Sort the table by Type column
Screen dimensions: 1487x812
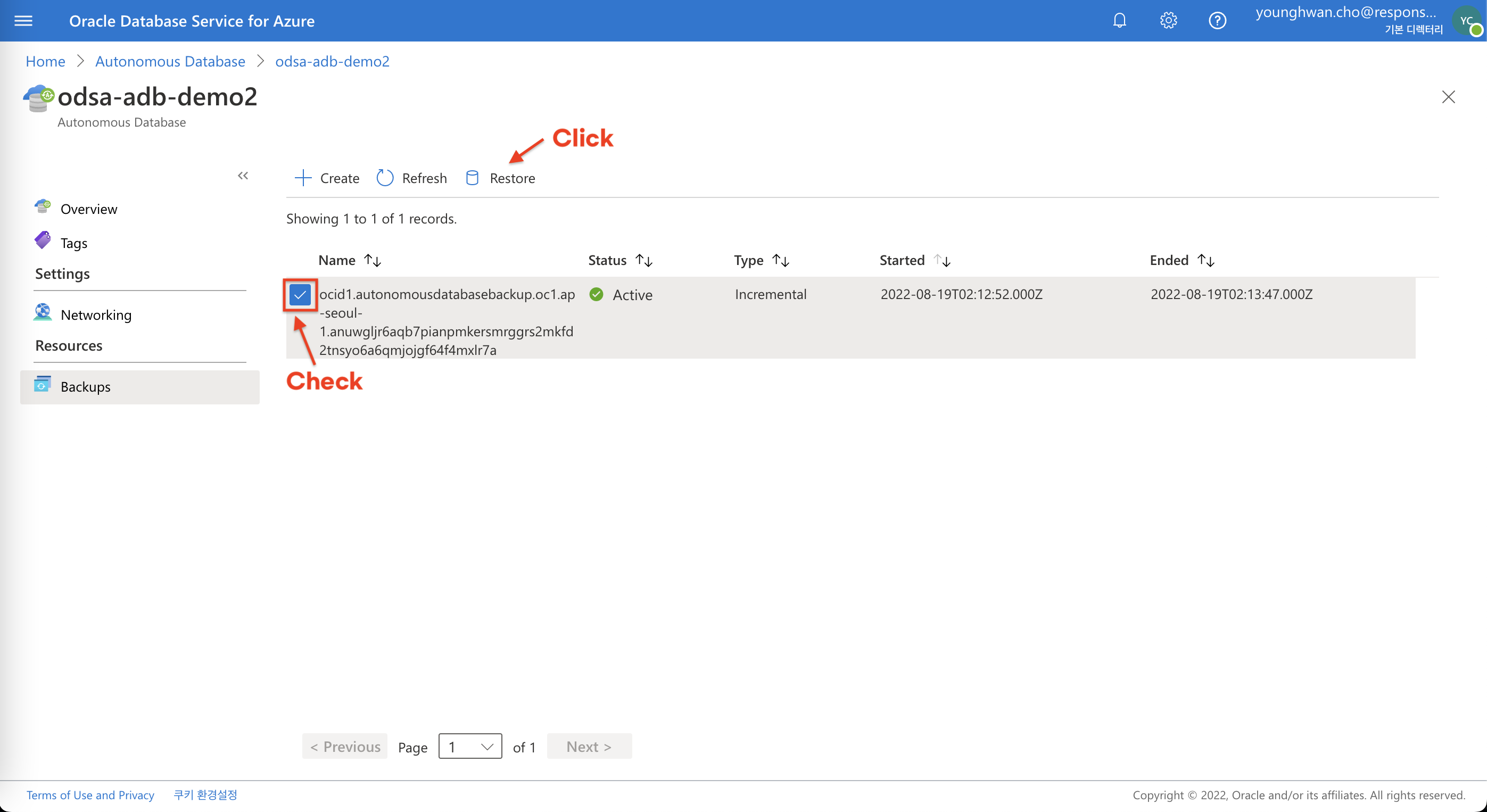[781, 260]
